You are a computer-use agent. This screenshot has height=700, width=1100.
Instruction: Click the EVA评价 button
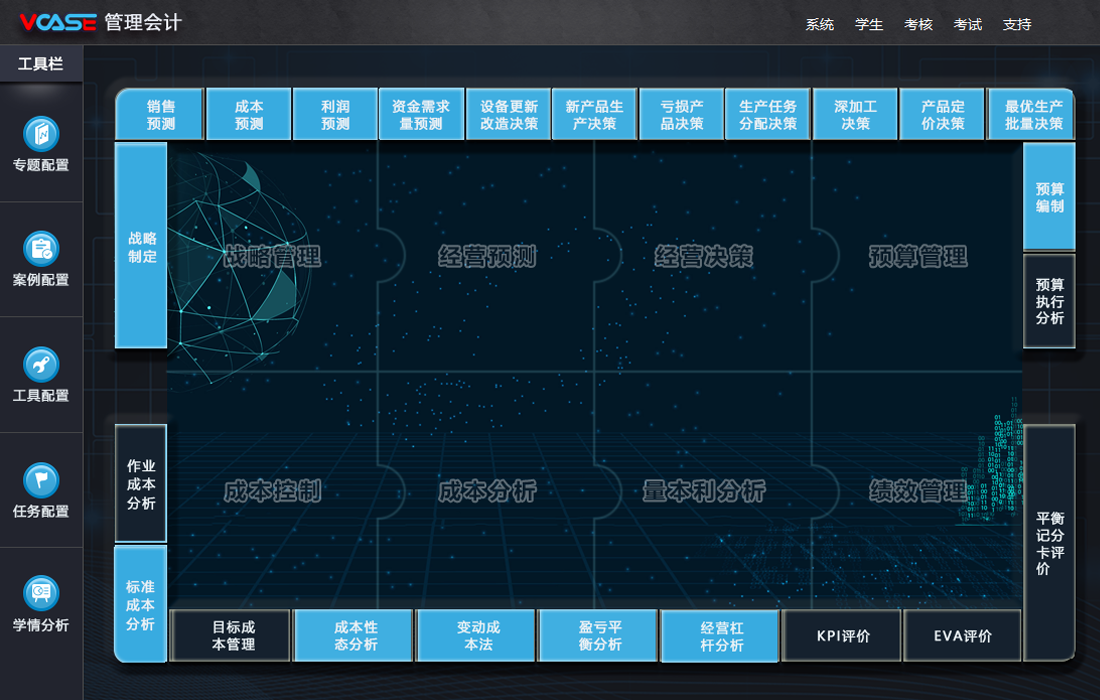tap(963, 636)
